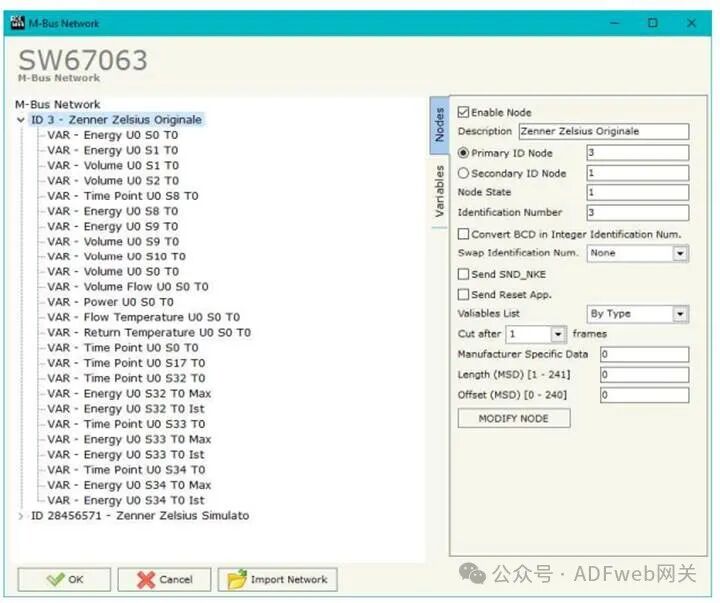
Task: Select the Secondary ID Node radio button
Action: pyautogui.click(x=464, y=173)
